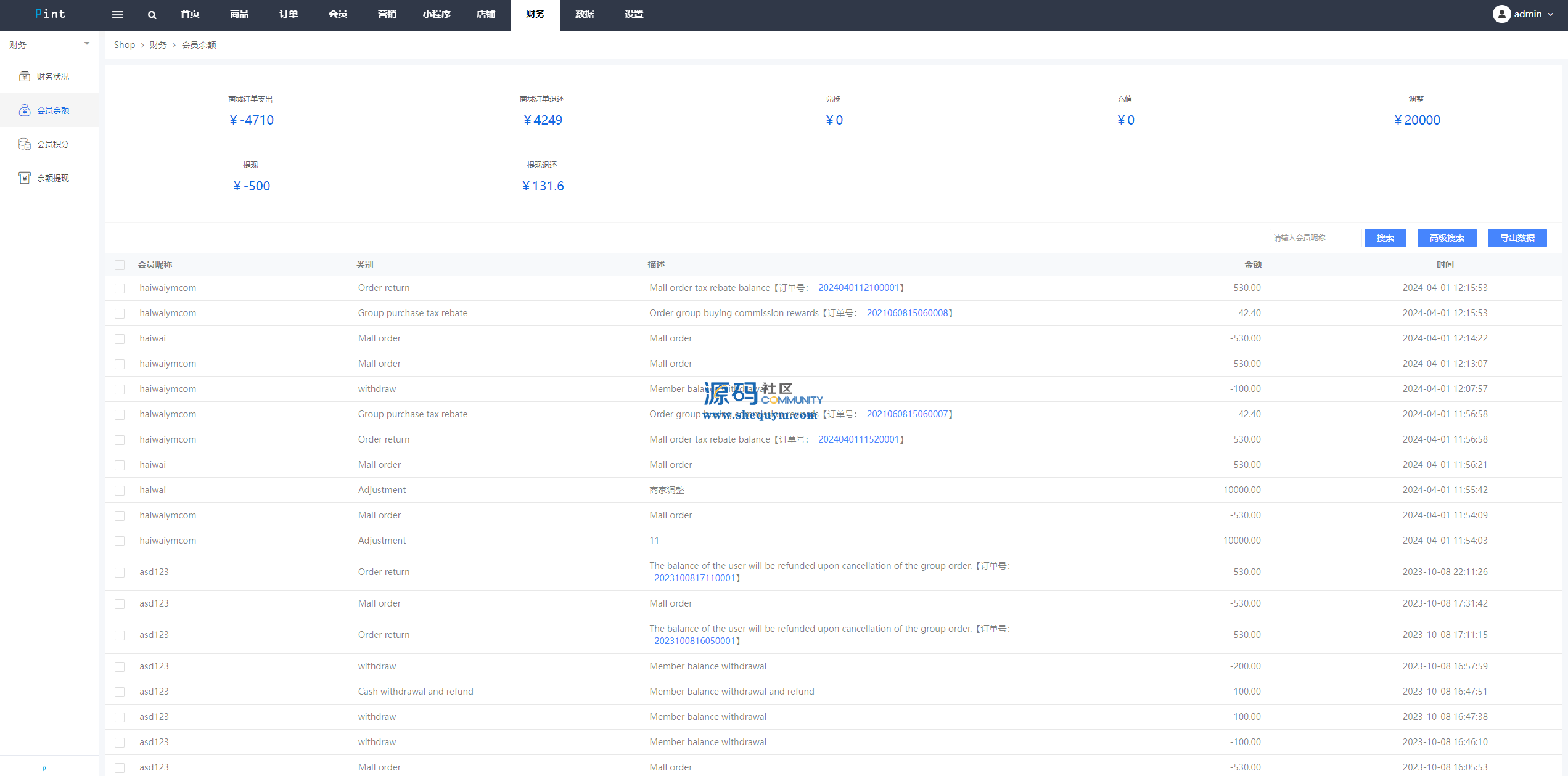Click the 财务状况 sidebar icon
This screenshot has width=1568, height=776.
pyautogui.click(x=25, y=76)
